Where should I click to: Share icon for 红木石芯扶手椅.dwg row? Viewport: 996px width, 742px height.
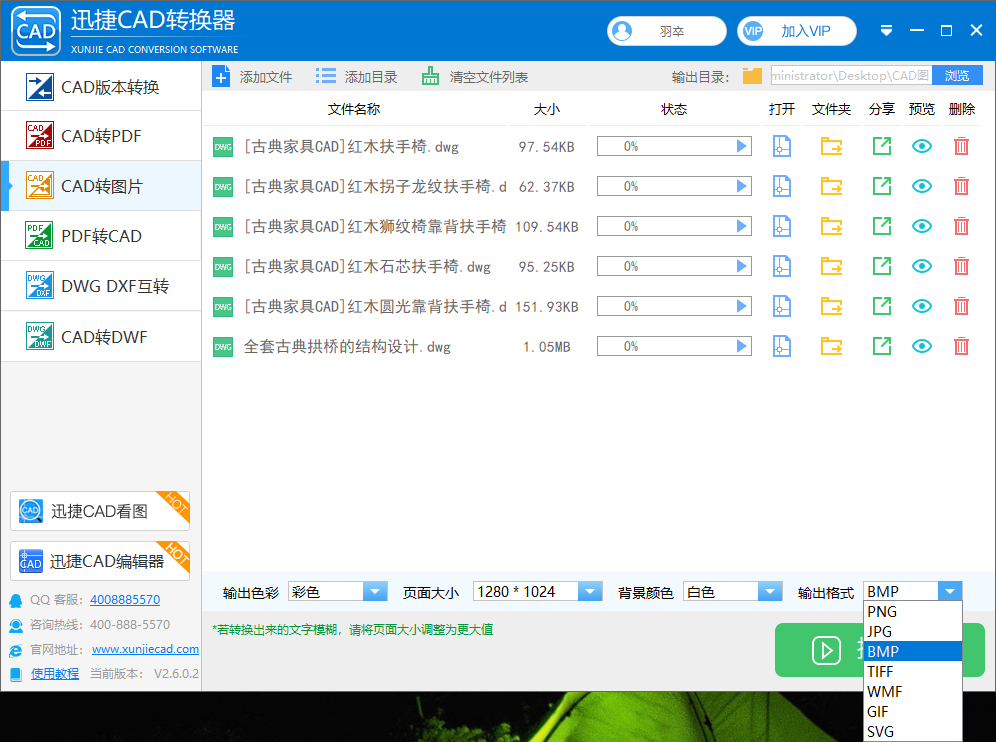point(882,266)
